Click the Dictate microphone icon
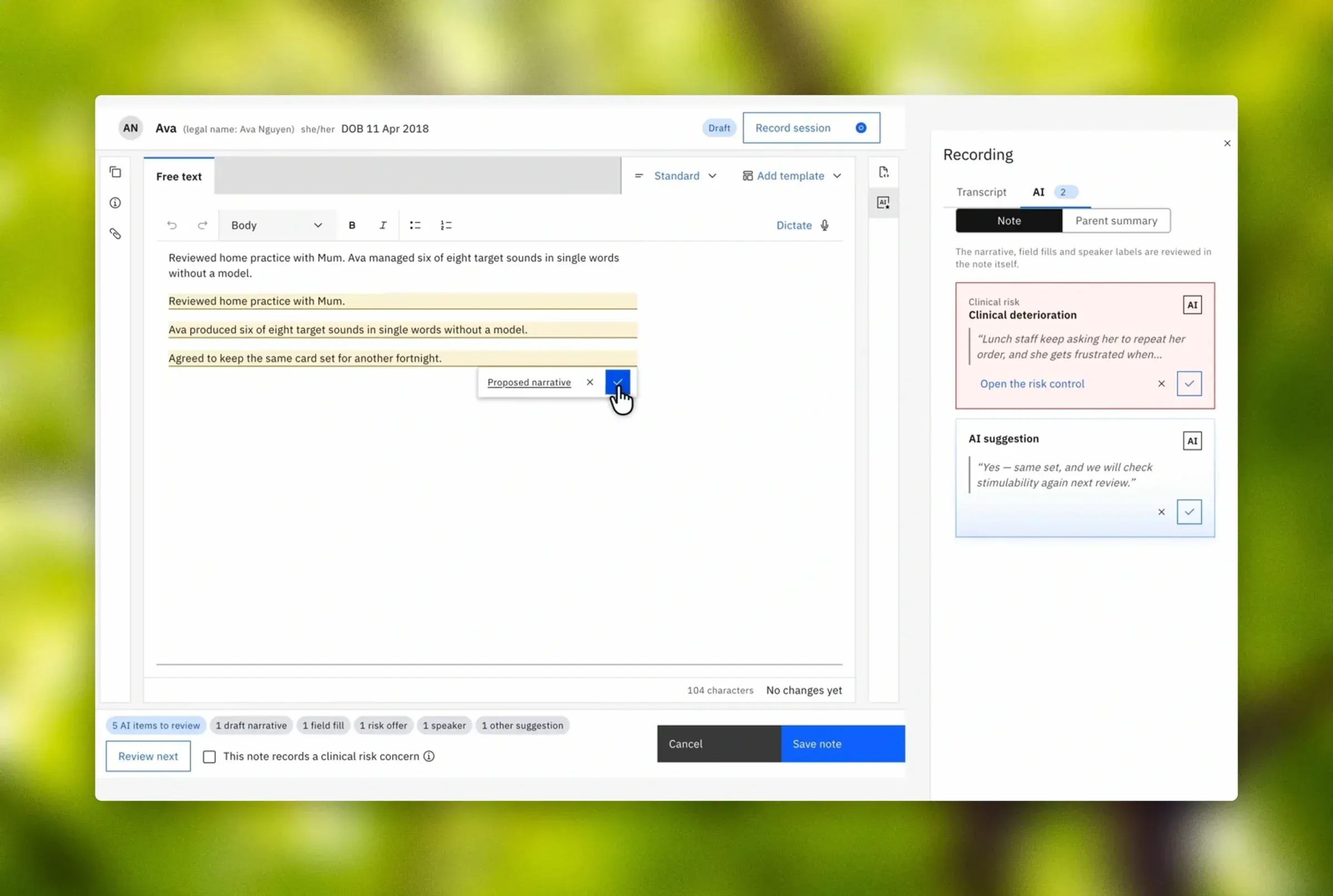The image size is (1333, 896). 824,225
